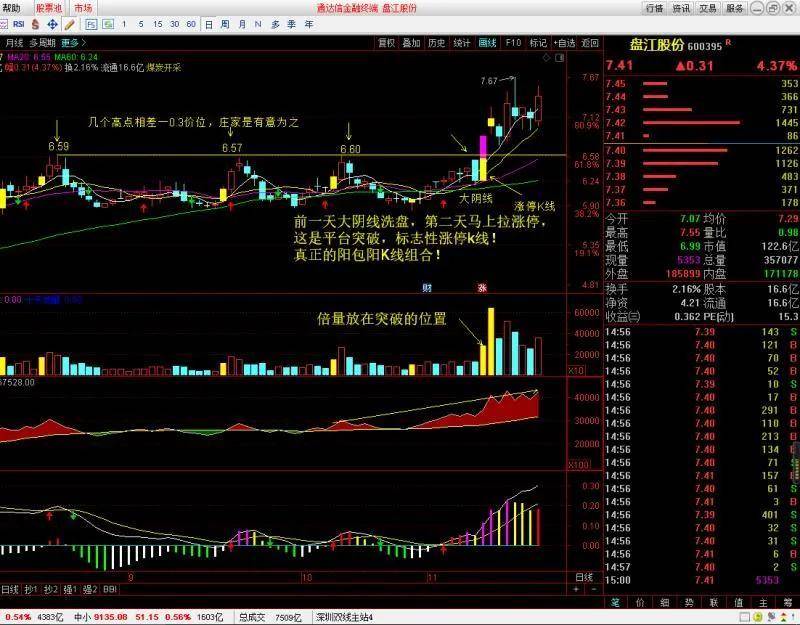Image resolution: width=800 pixels, height=625 pixels.
Task: Switch to the 联 linked tab
Action: (x=714, y=603)
